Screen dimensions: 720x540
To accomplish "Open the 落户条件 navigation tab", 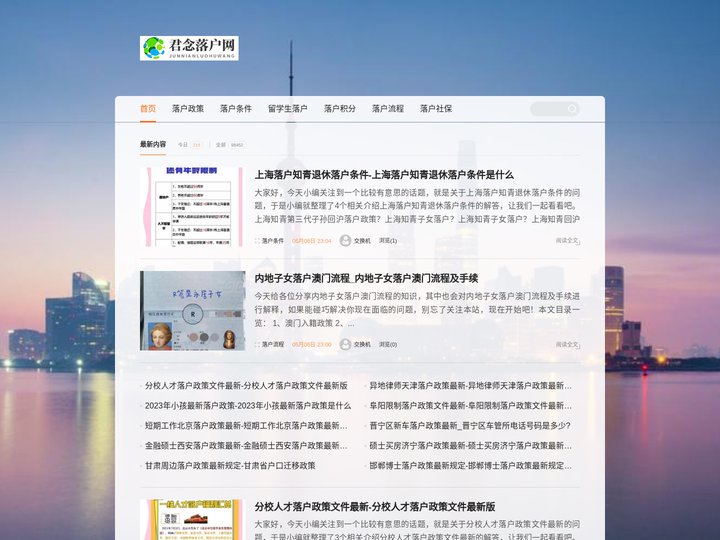I will (x=236, y=109).
